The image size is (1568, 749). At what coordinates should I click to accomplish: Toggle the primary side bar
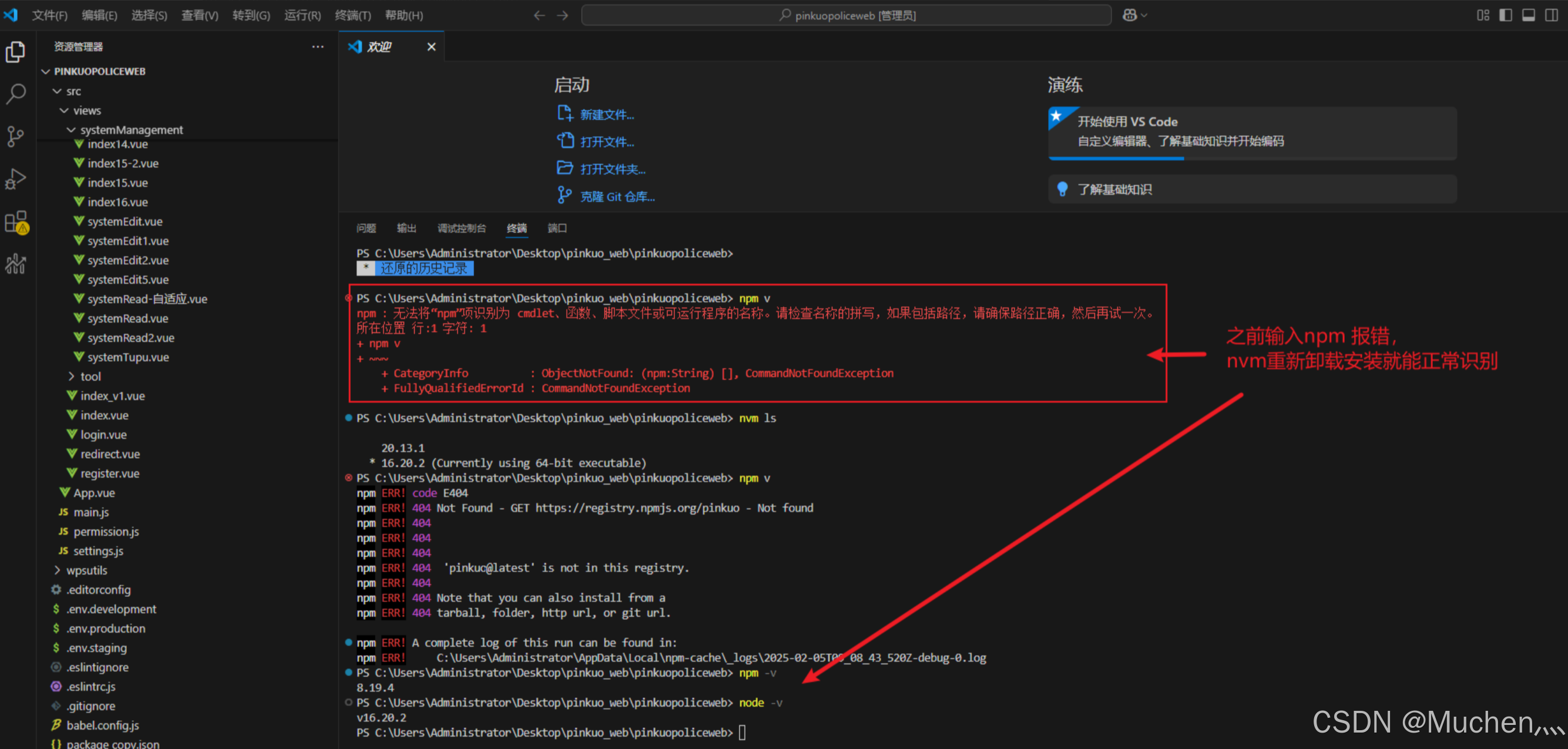tap(1505, 15)
